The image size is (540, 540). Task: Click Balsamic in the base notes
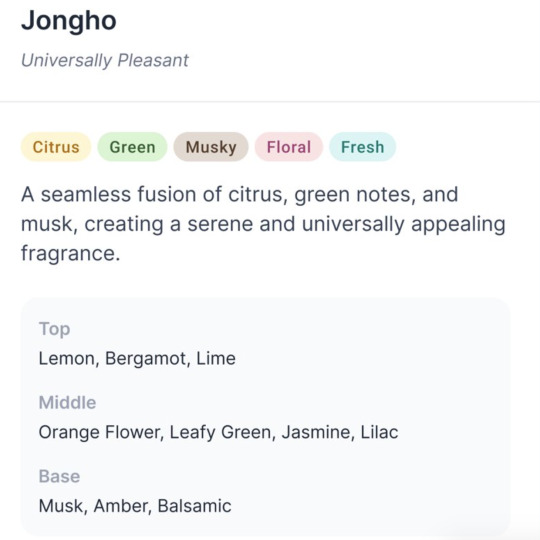[194, 506]
